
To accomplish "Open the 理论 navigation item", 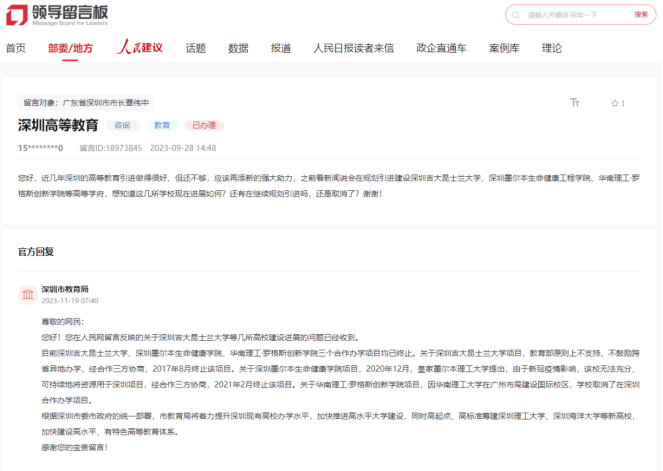I will tap(552, 48).
